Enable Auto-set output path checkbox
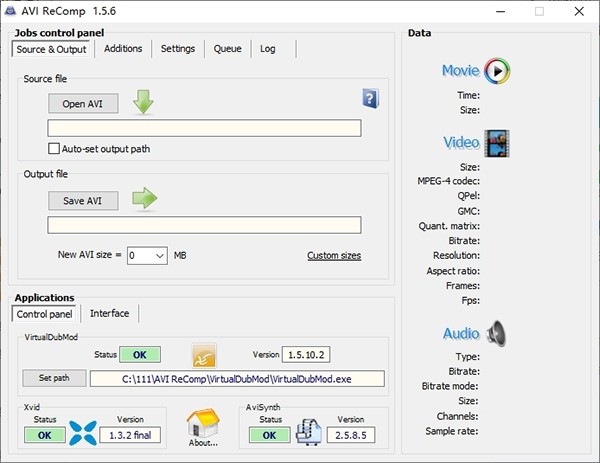This screenshot has height=463, width=600. (54, 149)
